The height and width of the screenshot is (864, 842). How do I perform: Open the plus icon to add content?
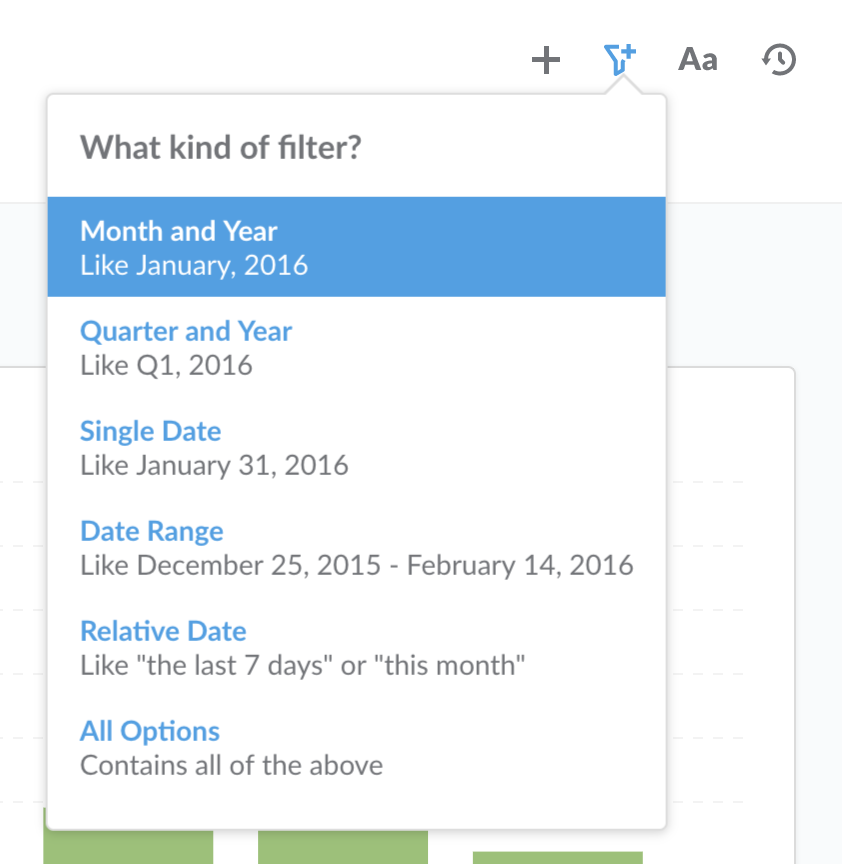click(x=546, y=60)
